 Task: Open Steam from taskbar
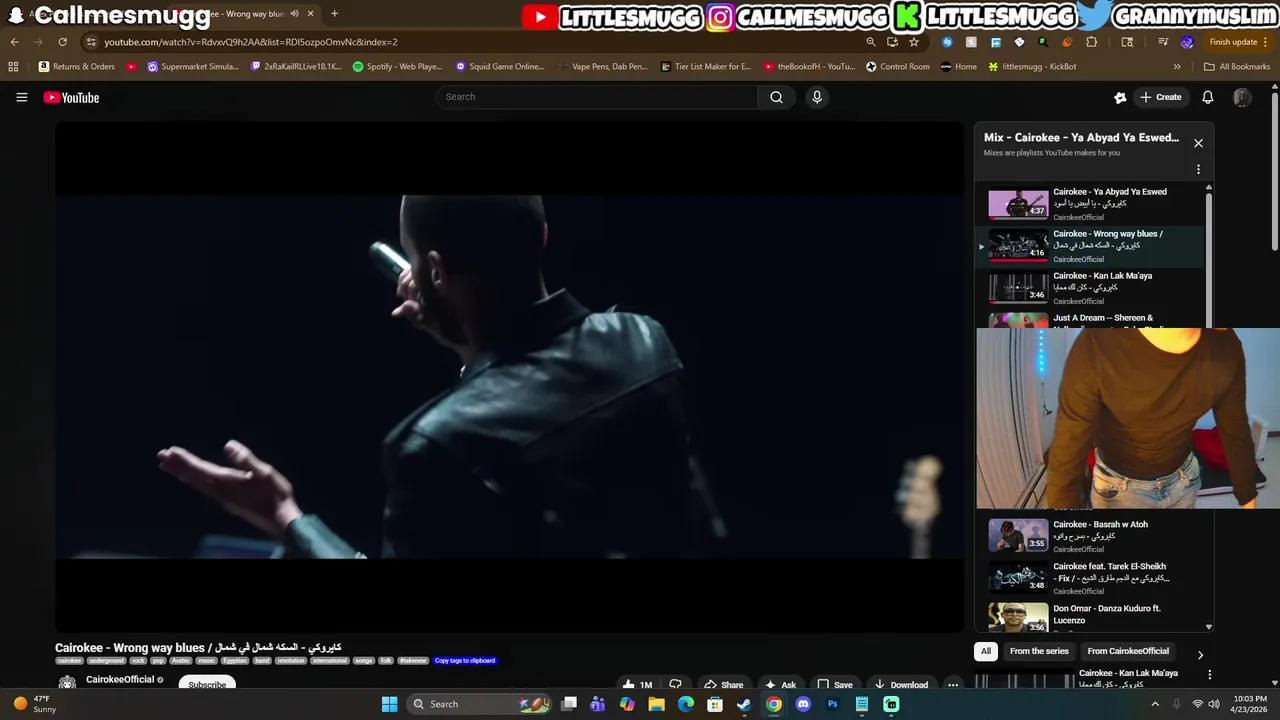click(744, 704)
